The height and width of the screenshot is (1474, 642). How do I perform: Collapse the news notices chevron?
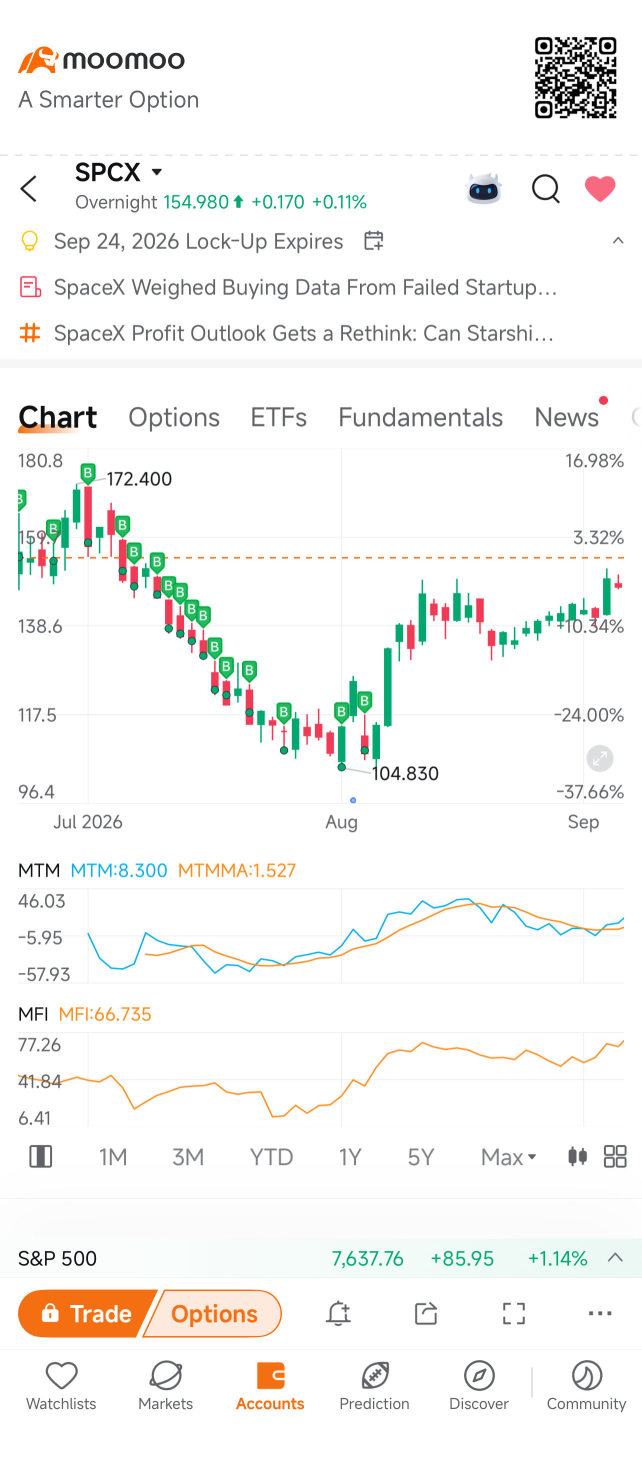point(618,241)
